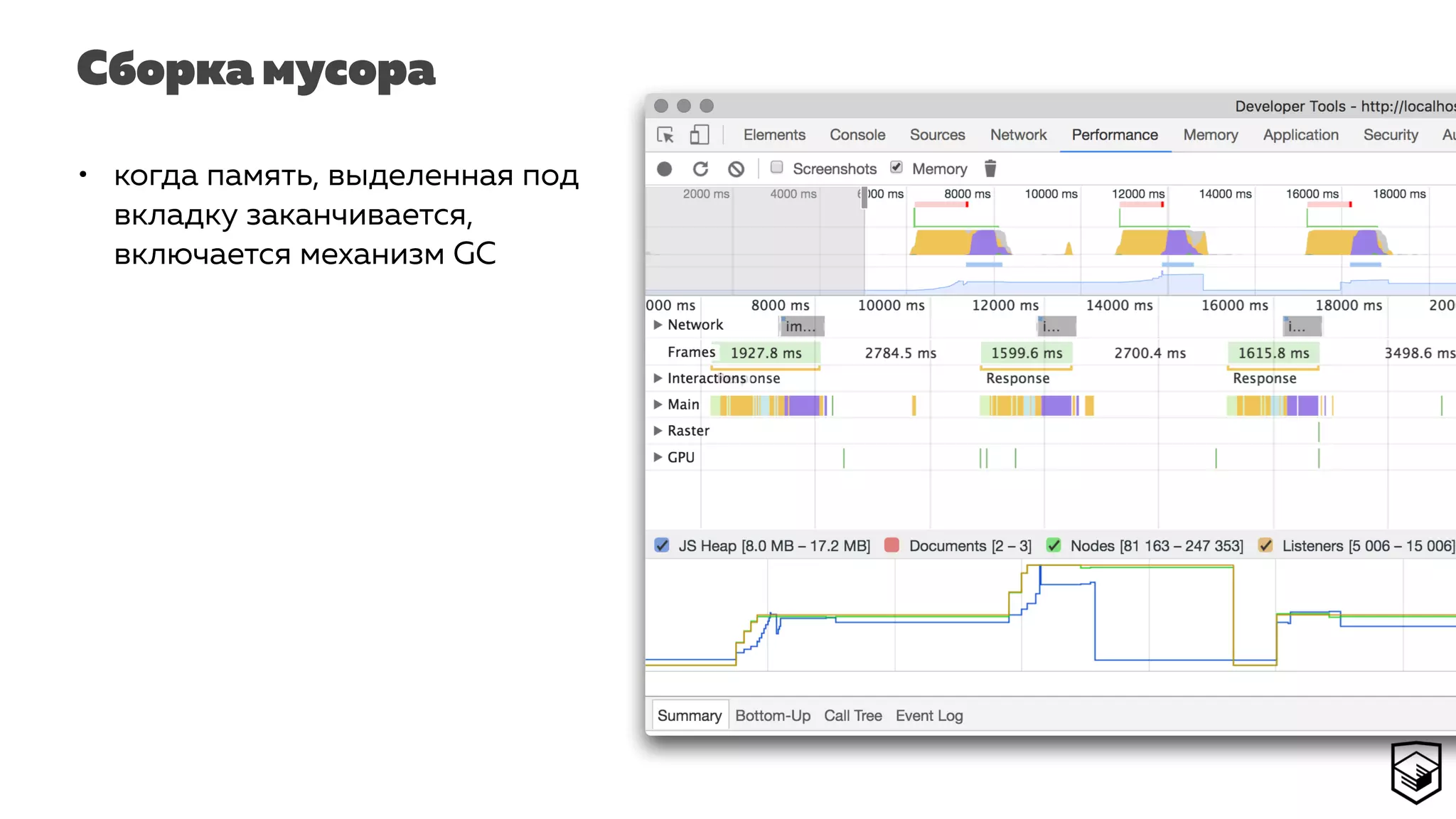Click the 3498.6 ms frame duration
This screenshot has width=1456, height=819.
(x=1420, y=353)
